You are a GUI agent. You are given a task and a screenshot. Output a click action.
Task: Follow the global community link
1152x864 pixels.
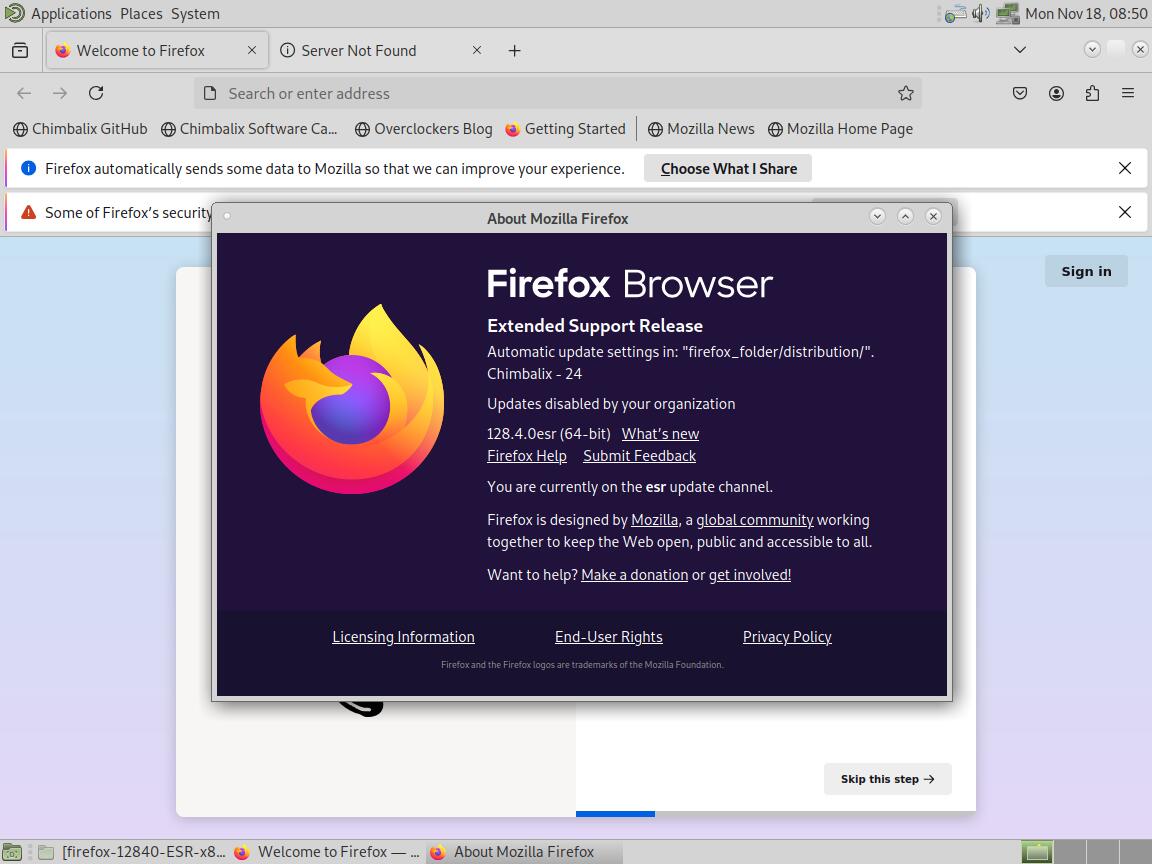pos(755,519)
